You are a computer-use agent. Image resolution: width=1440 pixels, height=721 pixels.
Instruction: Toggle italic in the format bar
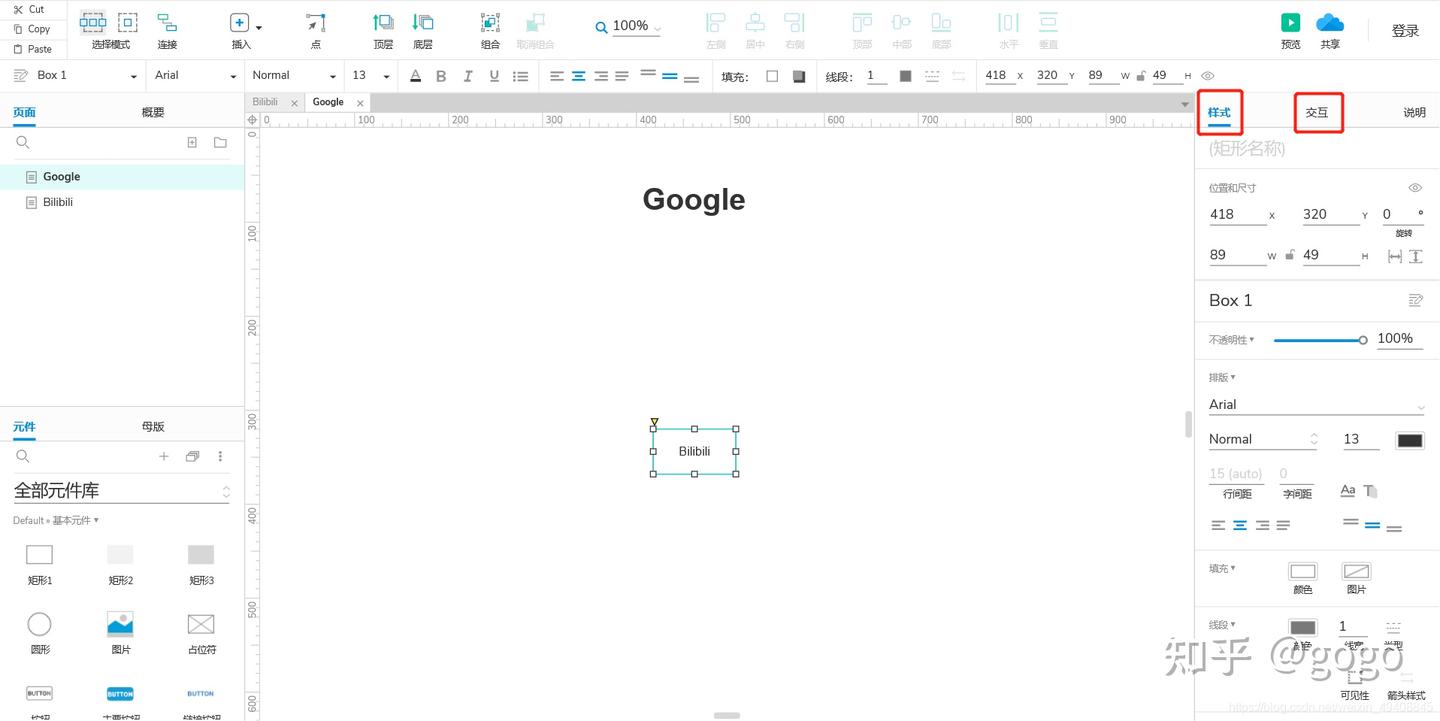point(467,76)
